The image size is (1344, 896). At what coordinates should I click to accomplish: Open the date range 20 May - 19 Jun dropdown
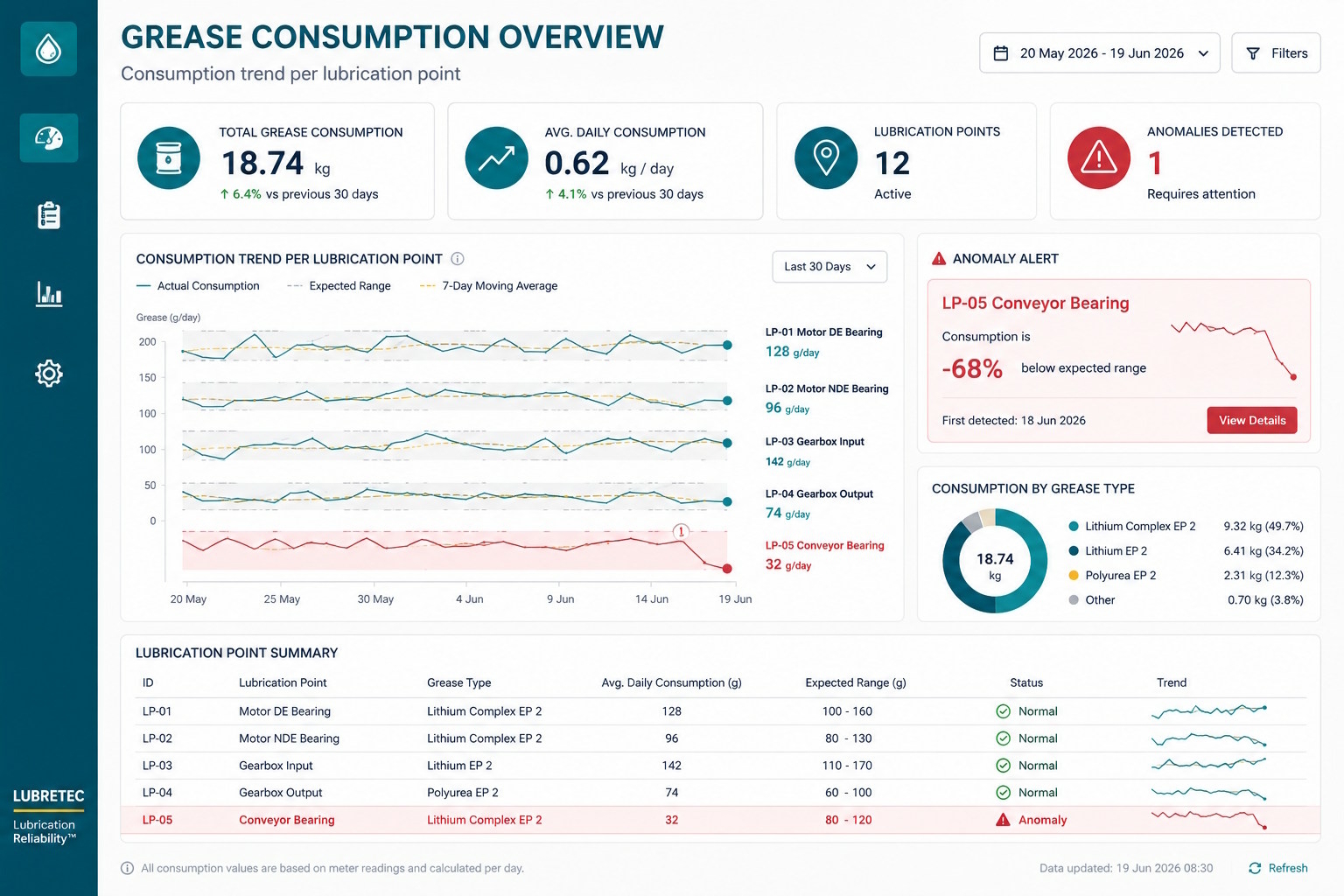click(1099, 53)
